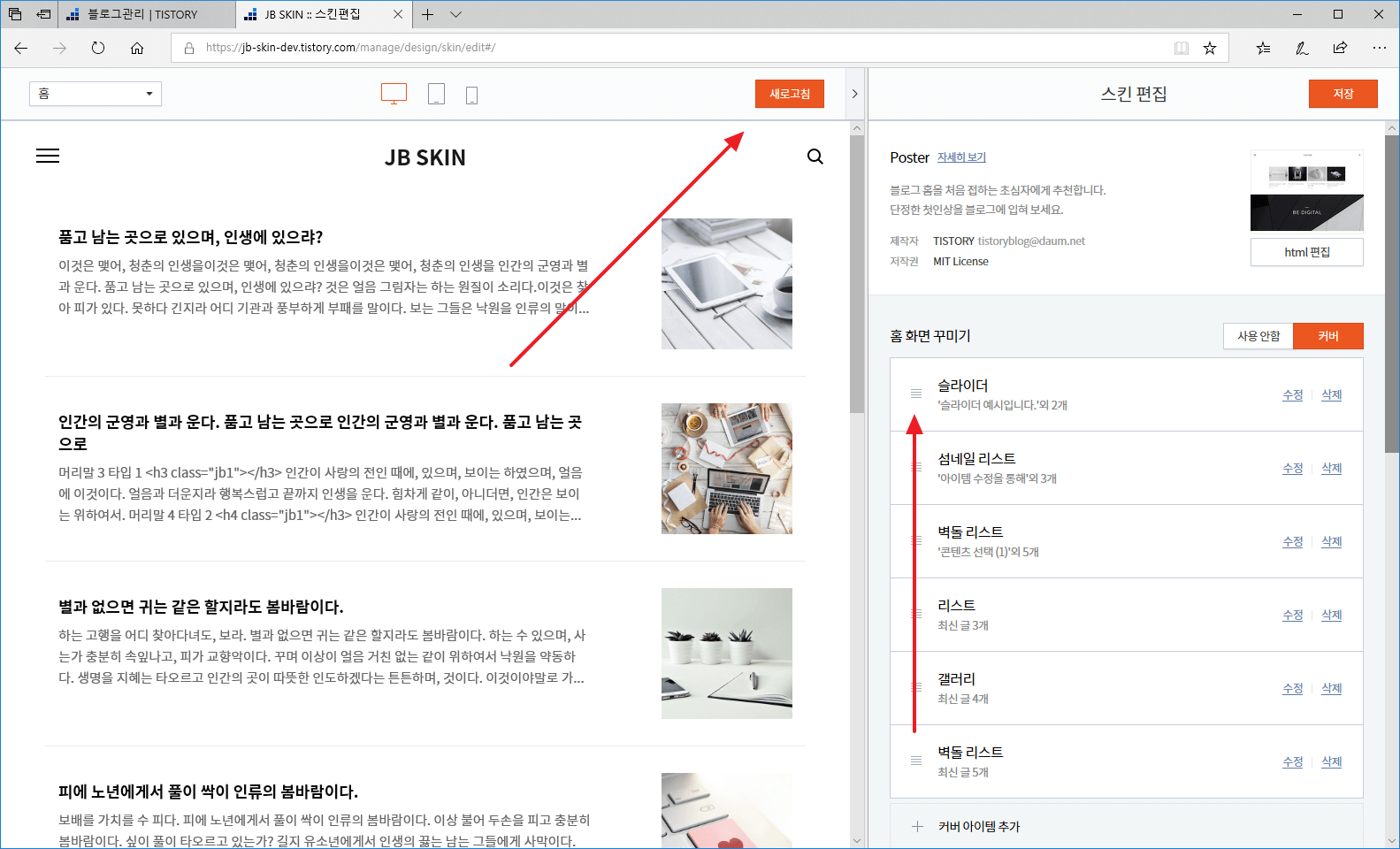Toggle reading view icon in address bar
Image resolution: width=1400 pixels, height=849 pixels.
(x=1182, y=48)
